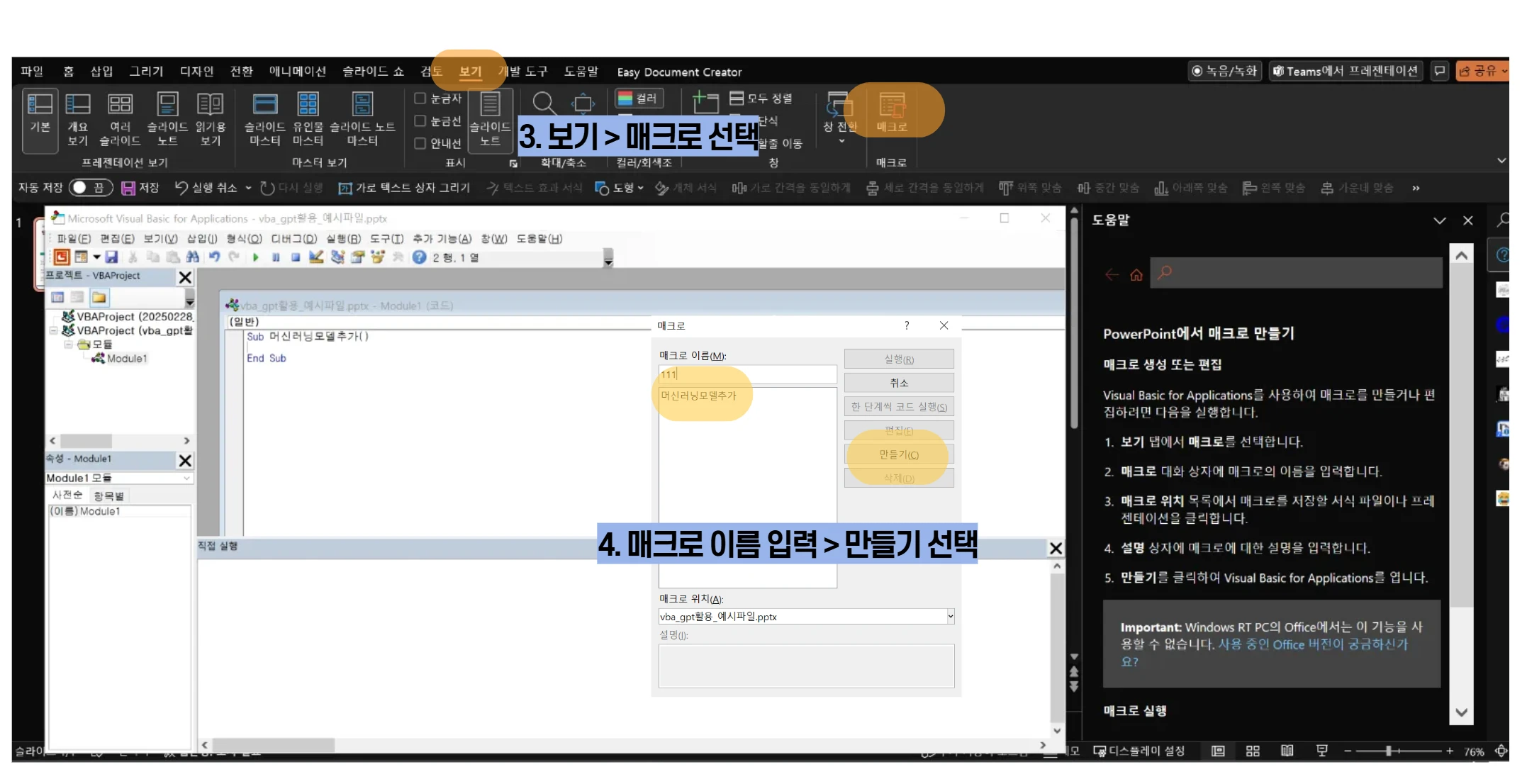1527x784 pixels.
Task: Check the 안내선 guides checkbox
Action: pos(420,144)
